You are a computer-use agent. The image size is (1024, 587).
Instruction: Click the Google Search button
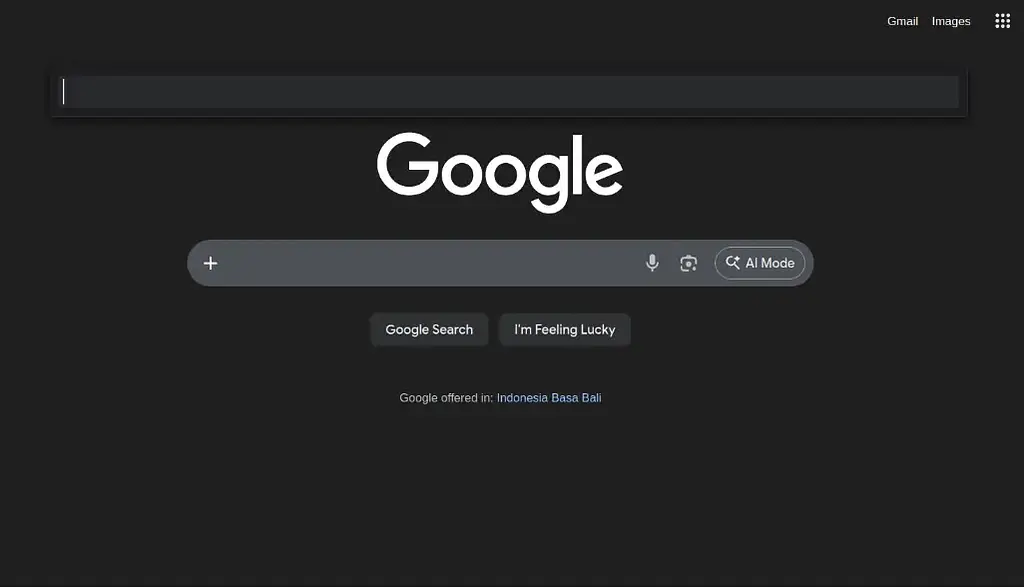click(x=429, y=330)
